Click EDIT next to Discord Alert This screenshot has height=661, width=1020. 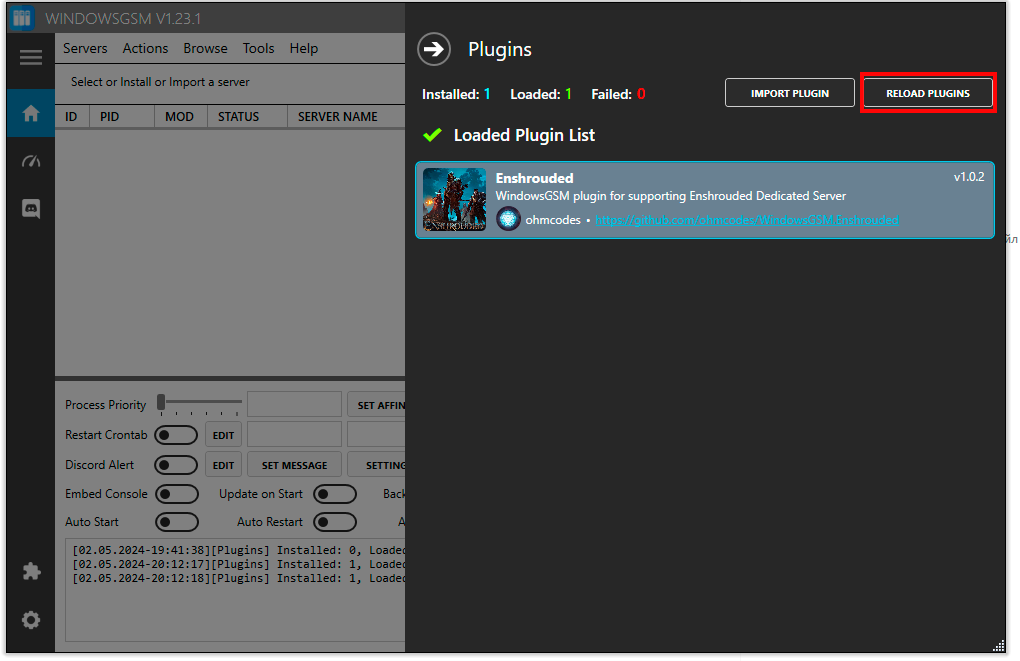(223, 465)
